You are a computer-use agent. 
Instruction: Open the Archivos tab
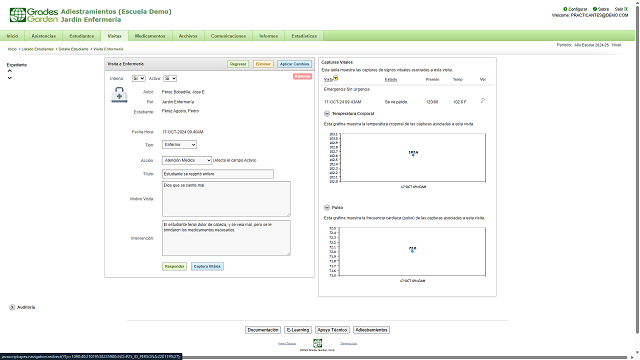(x=188, y=36)
